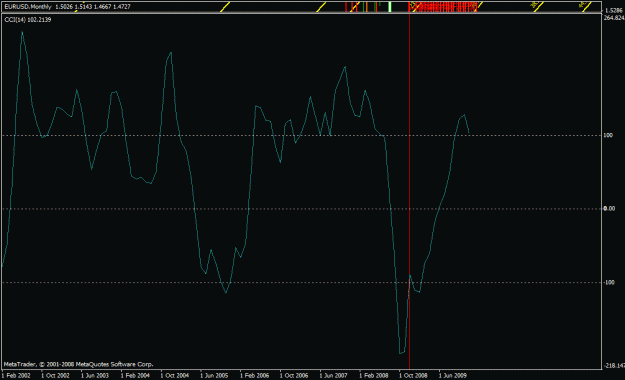Click the 1 Feb 2004 date label
Viewport: 625px width, 380px height.
(x=135, y=376)
